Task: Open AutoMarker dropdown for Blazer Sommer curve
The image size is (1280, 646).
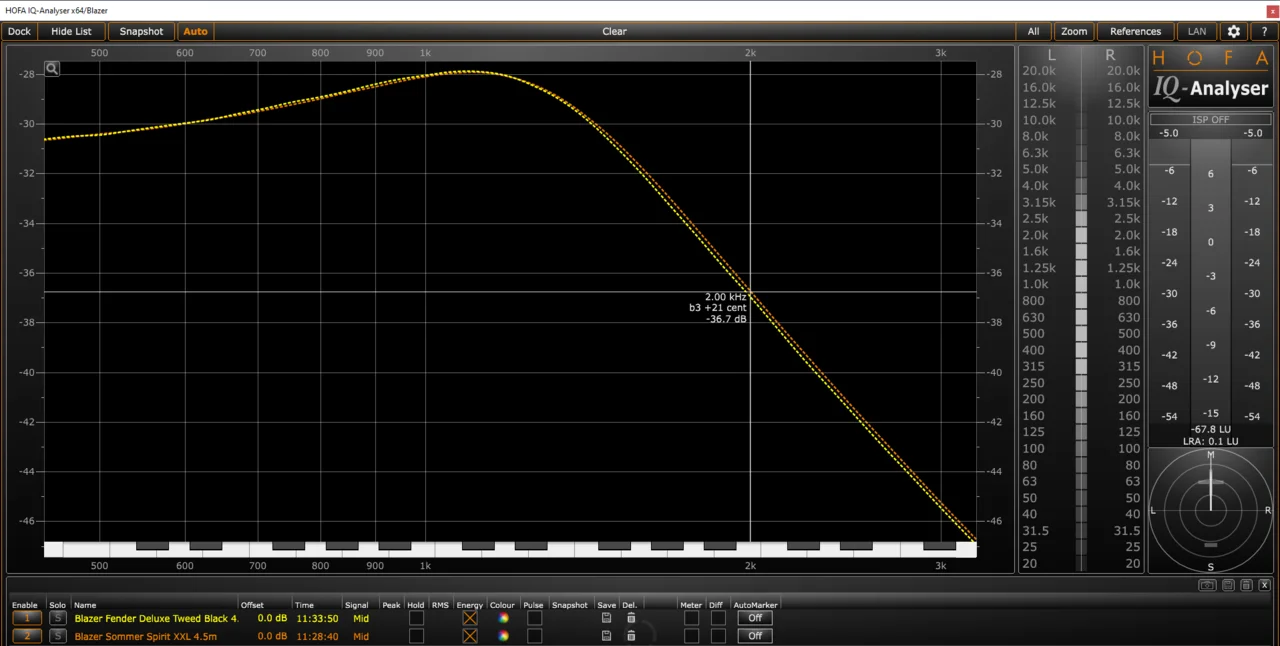Action: pyautogui.click(x=755, y=636)
